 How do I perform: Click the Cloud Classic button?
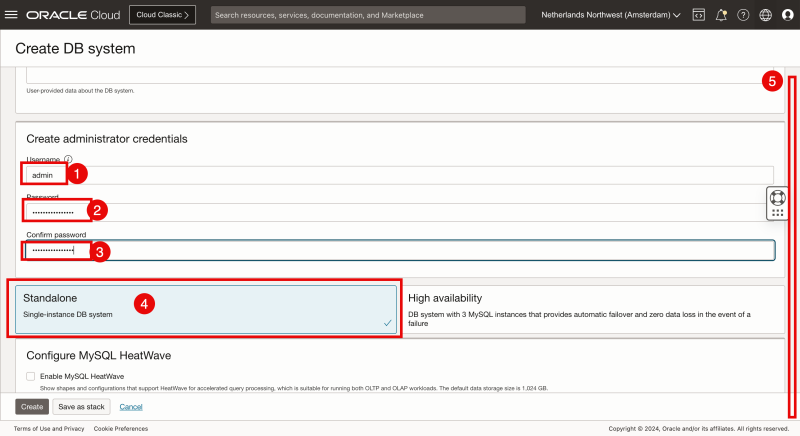click(x=162, y=15)
